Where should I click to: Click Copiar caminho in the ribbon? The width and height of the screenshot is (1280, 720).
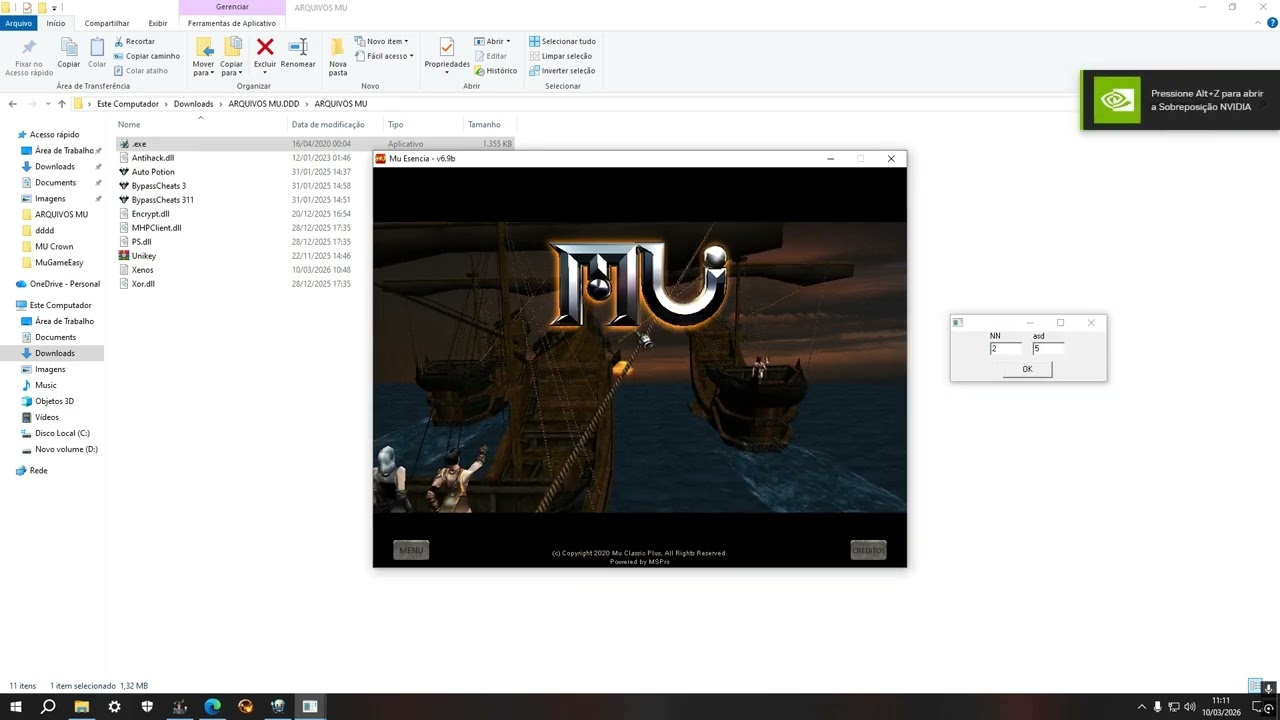(146, 56)
